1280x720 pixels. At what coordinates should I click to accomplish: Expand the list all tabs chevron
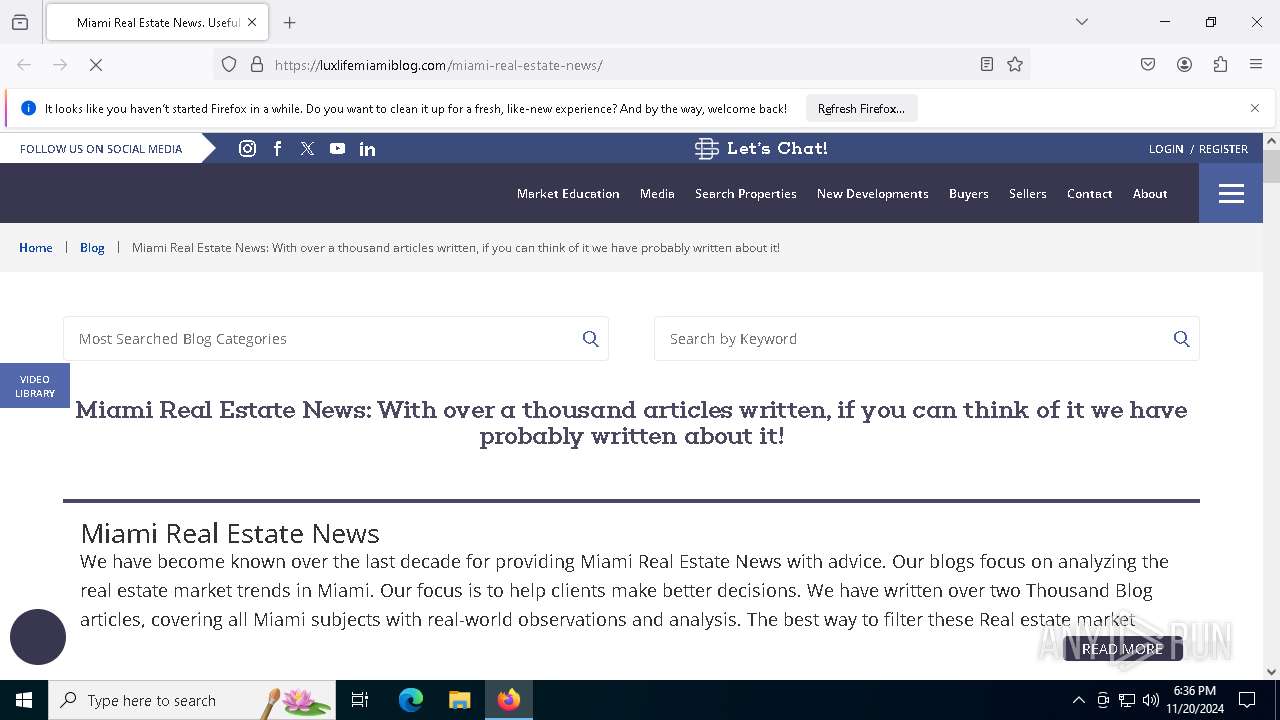(x=1082, y=22)
